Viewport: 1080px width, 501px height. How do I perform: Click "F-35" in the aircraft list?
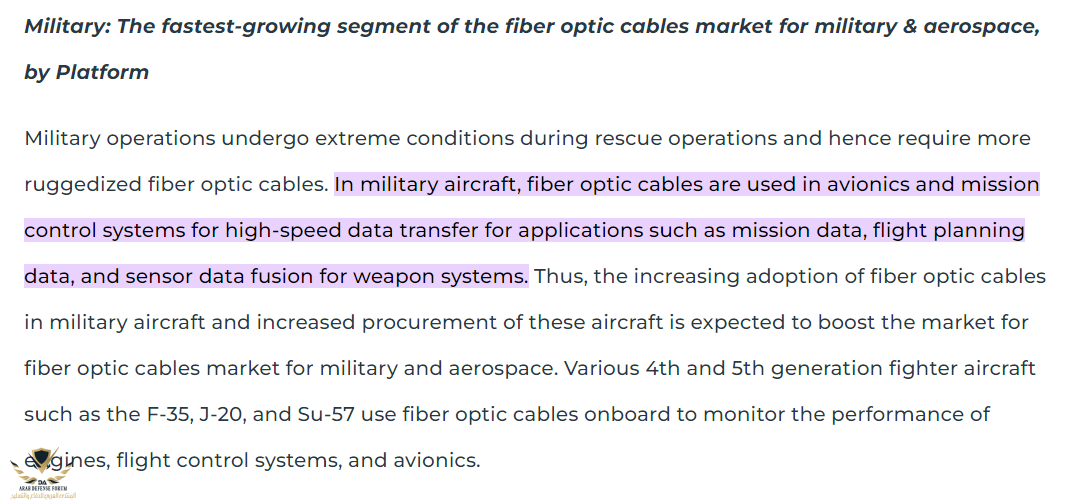(x=164, y=414)
